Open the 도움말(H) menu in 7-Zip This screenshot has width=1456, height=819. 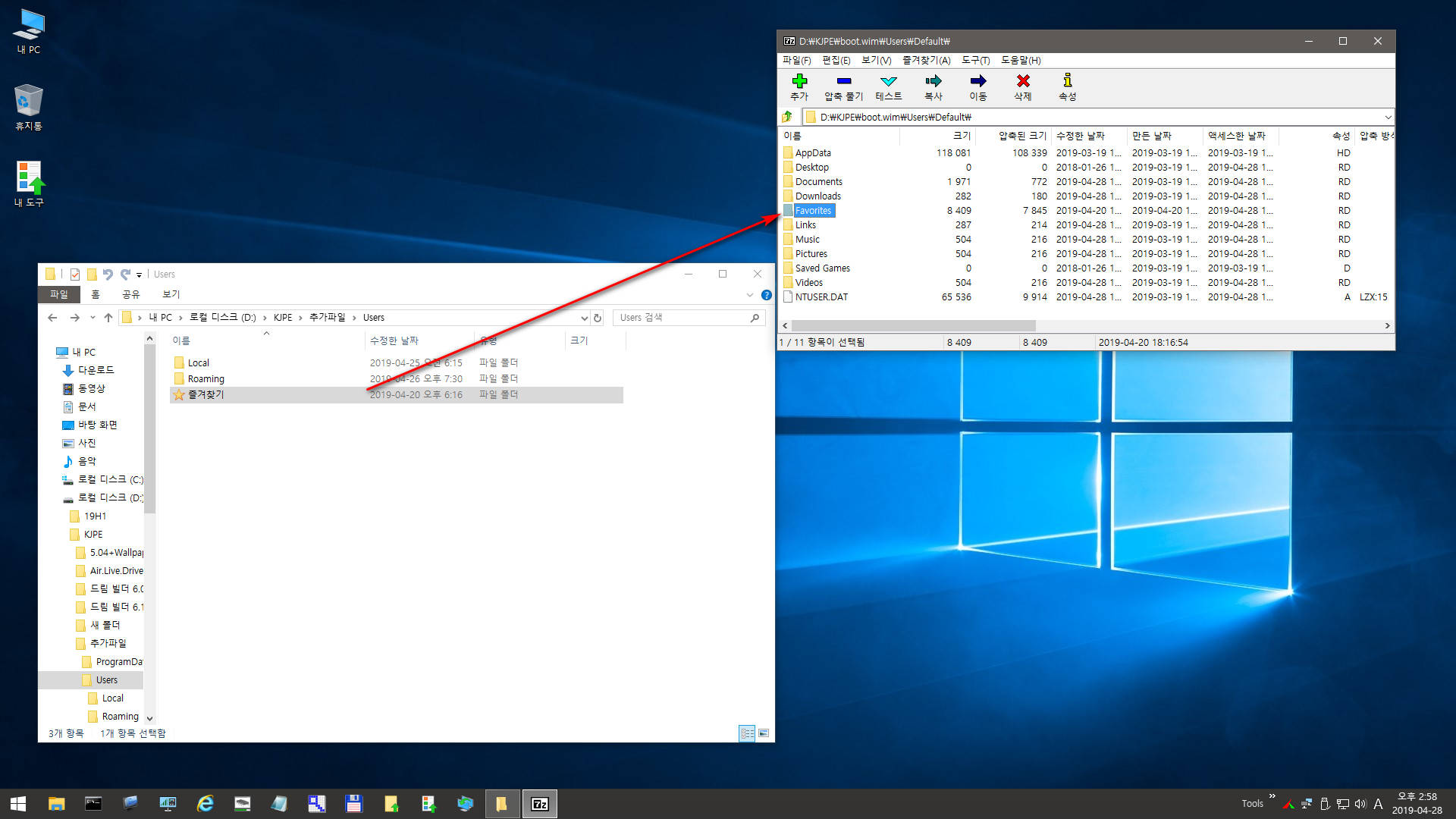(x=1021, y=60)
